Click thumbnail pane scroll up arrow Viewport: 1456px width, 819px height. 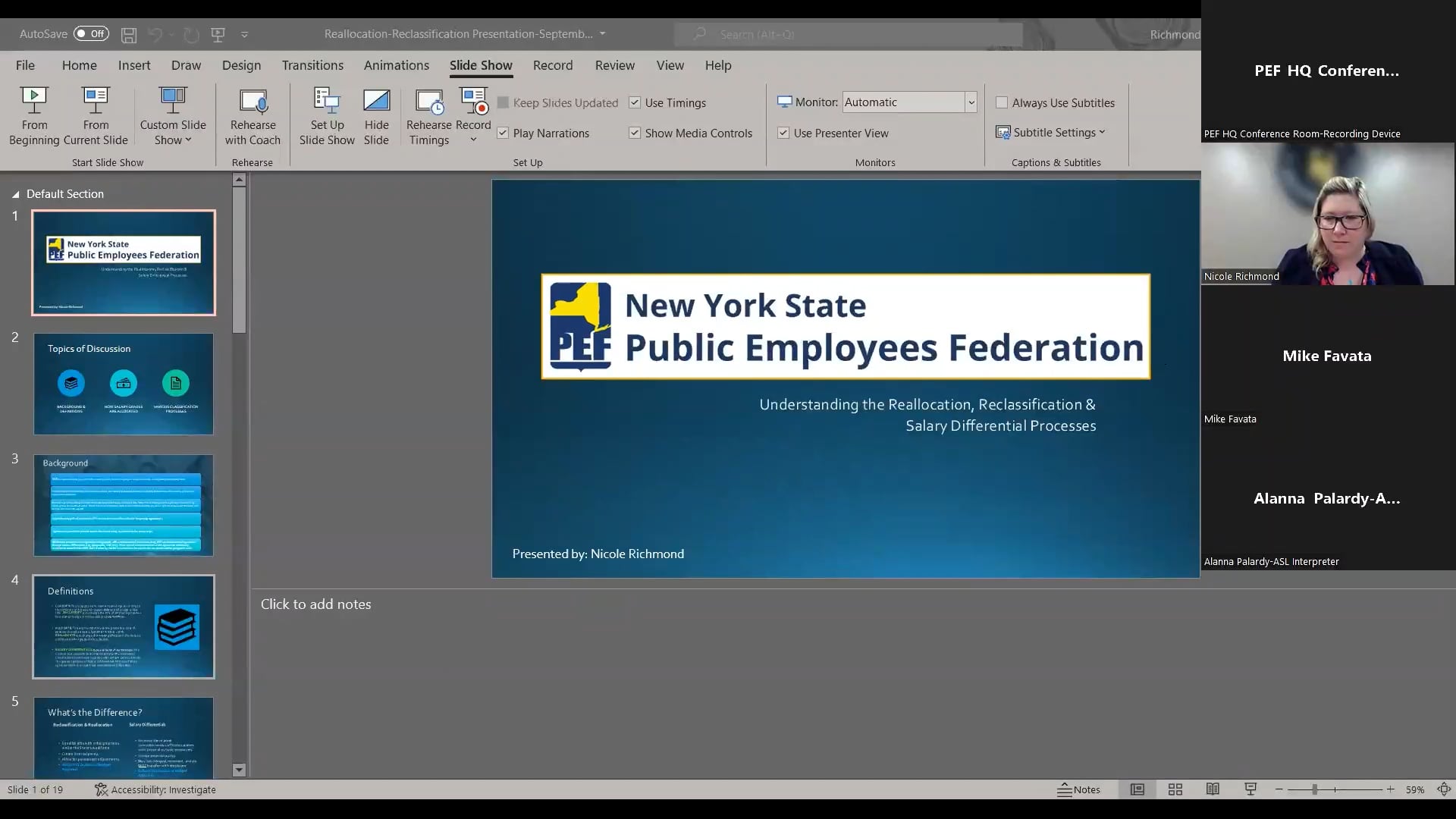pyautogui.click(x=239, y=180)
